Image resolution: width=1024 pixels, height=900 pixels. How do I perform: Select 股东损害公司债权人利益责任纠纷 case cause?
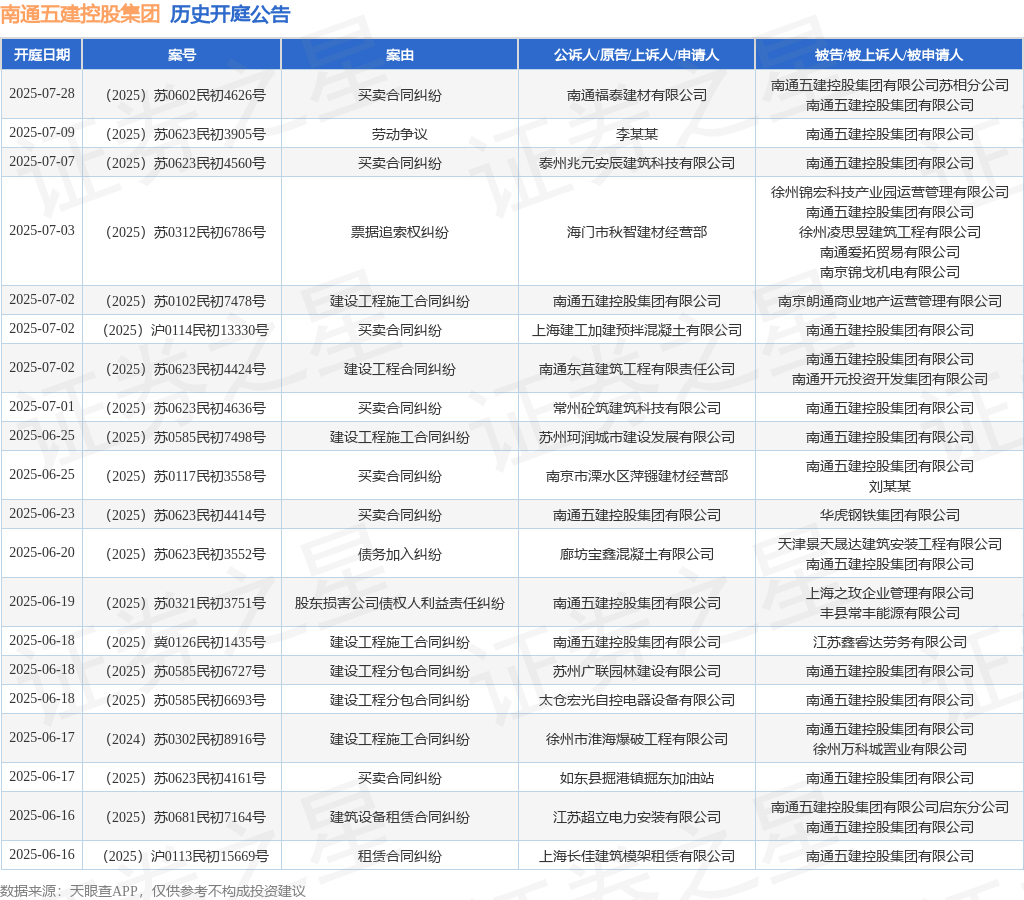pos(400,603)
